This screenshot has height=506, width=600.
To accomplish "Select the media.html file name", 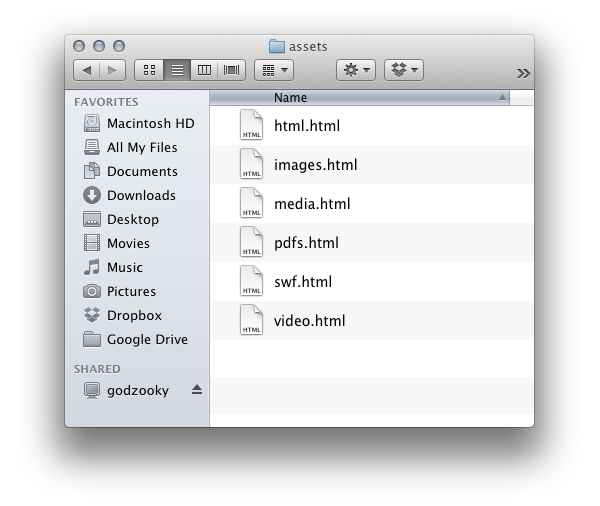I will [312, 204].
